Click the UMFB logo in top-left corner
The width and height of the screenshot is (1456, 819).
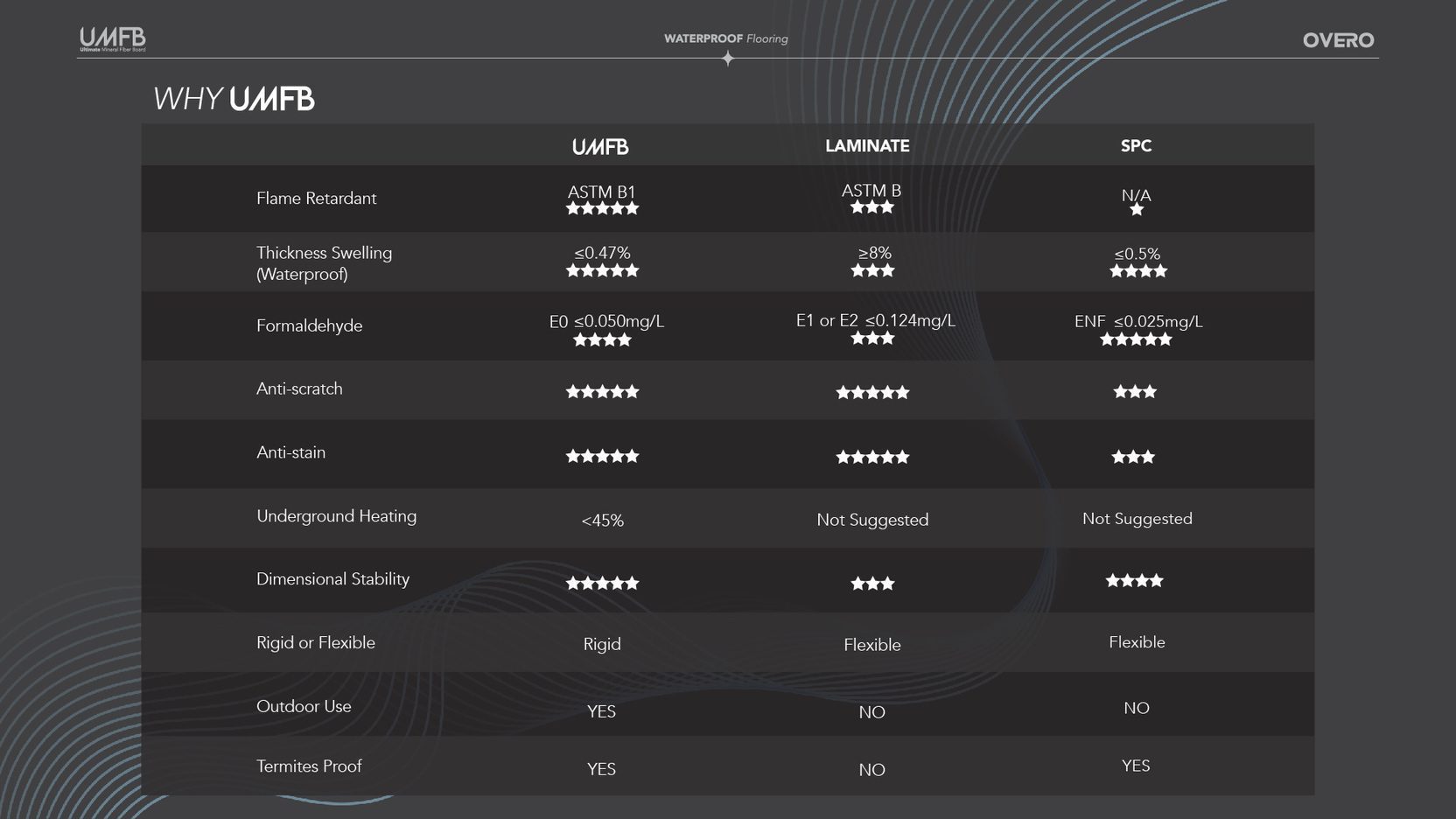[112, 38]
